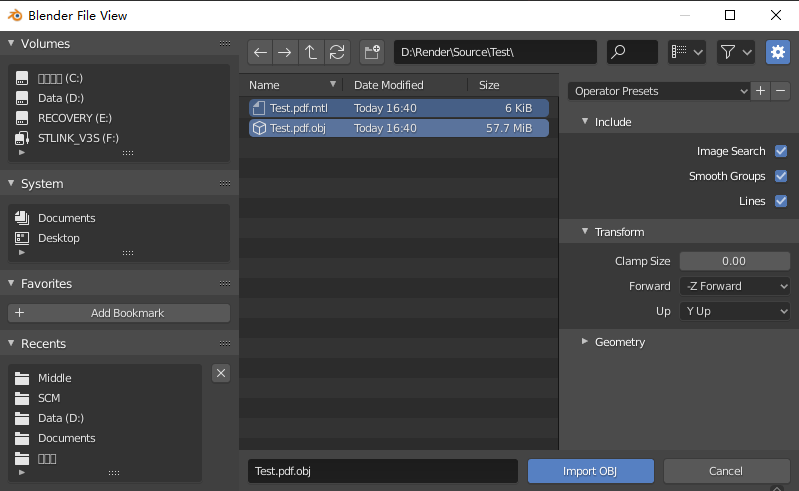
Task: Grab the Recents panel drag handle
Action: click(x=225, y=343)
